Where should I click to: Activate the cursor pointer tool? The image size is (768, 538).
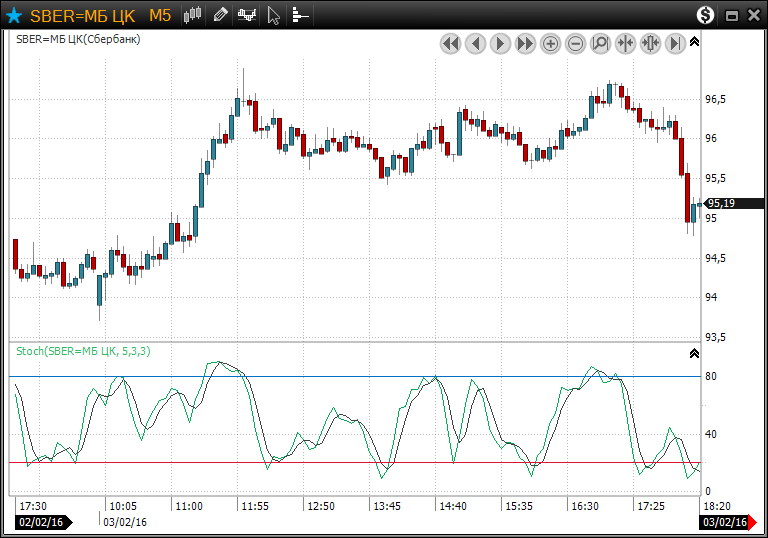click(274, 15)
